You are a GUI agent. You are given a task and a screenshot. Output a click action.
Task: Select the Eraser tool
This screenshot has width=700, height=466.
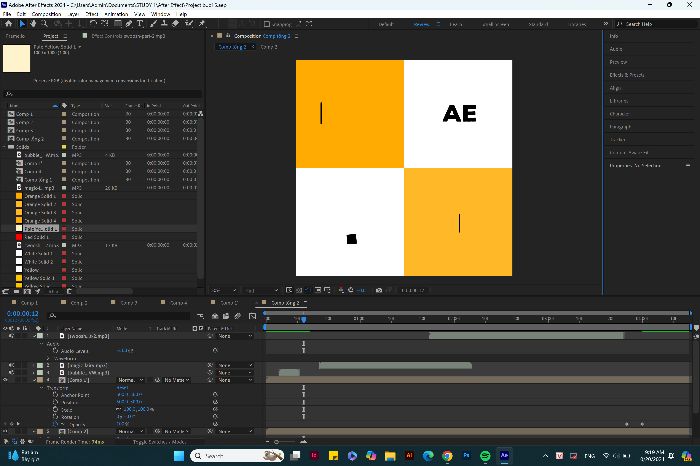(175, 24)
